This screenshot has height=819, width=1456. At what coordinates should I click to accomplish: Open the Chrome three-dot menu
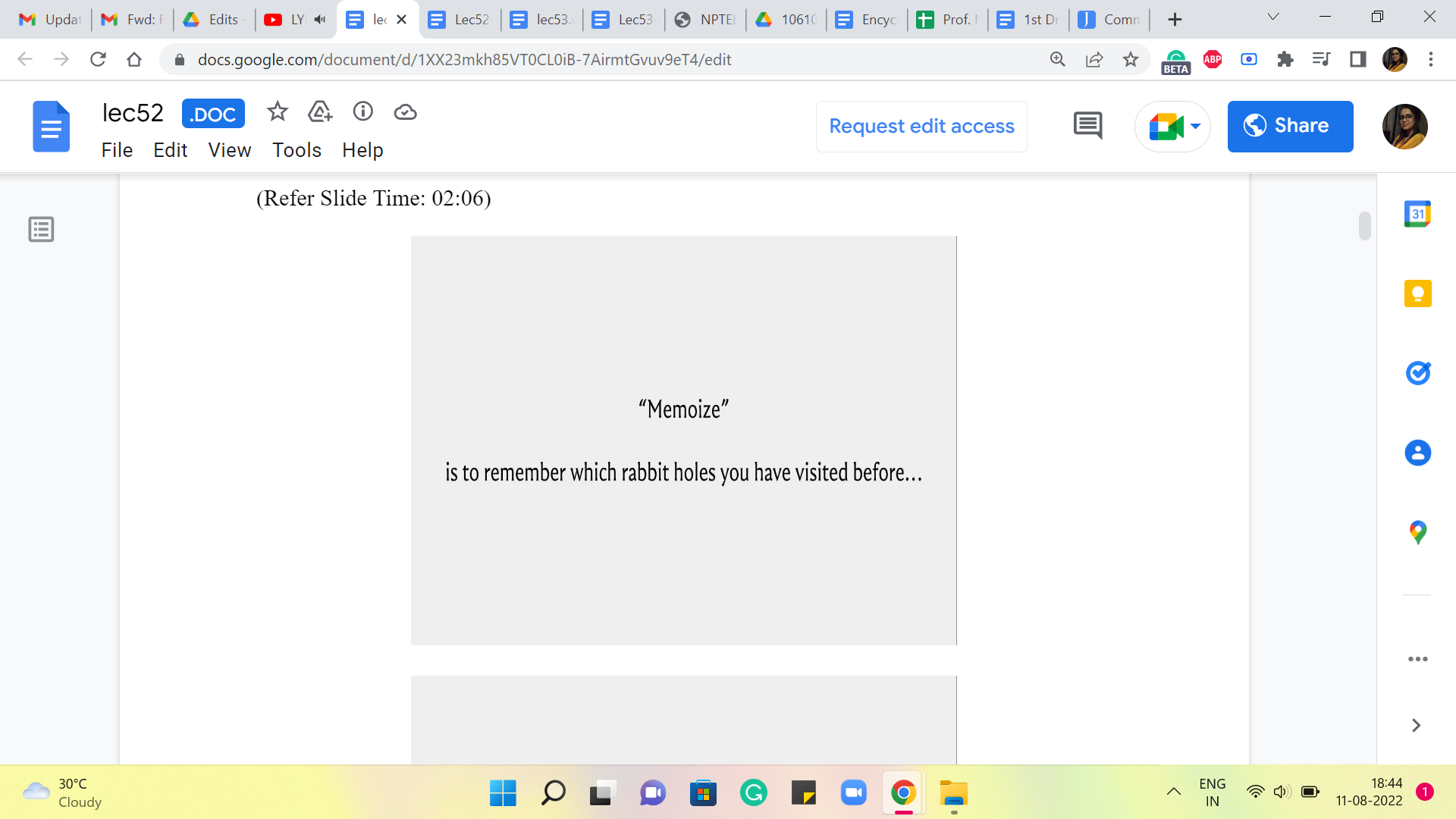[1431, 59]
